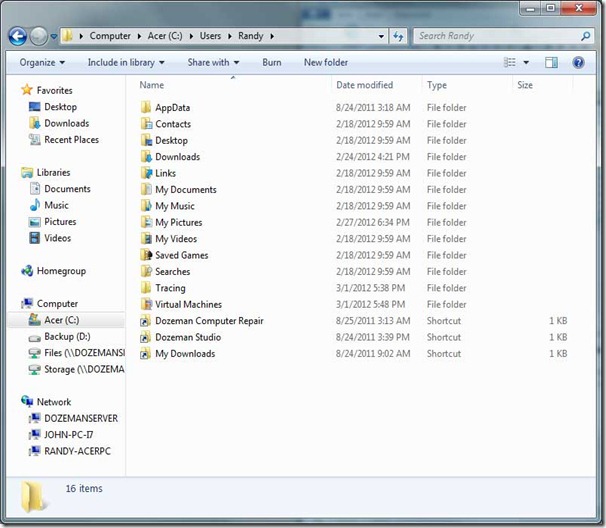
Task: Select the Desktop folder in file list
Action: [171, 141]
